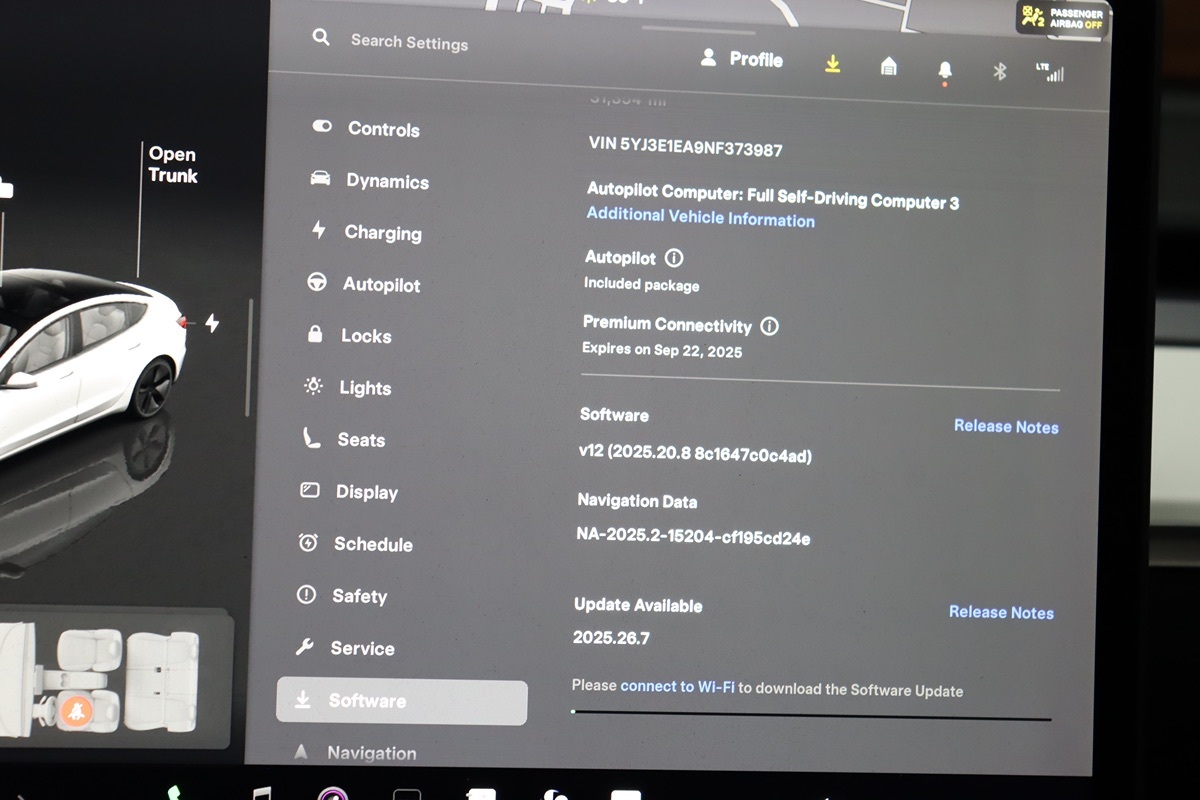The width and height of the screenshot is (1200, 800).
Task: Tap the v12 (2025.20.8) version text
Action: click(x=695, y=454)
